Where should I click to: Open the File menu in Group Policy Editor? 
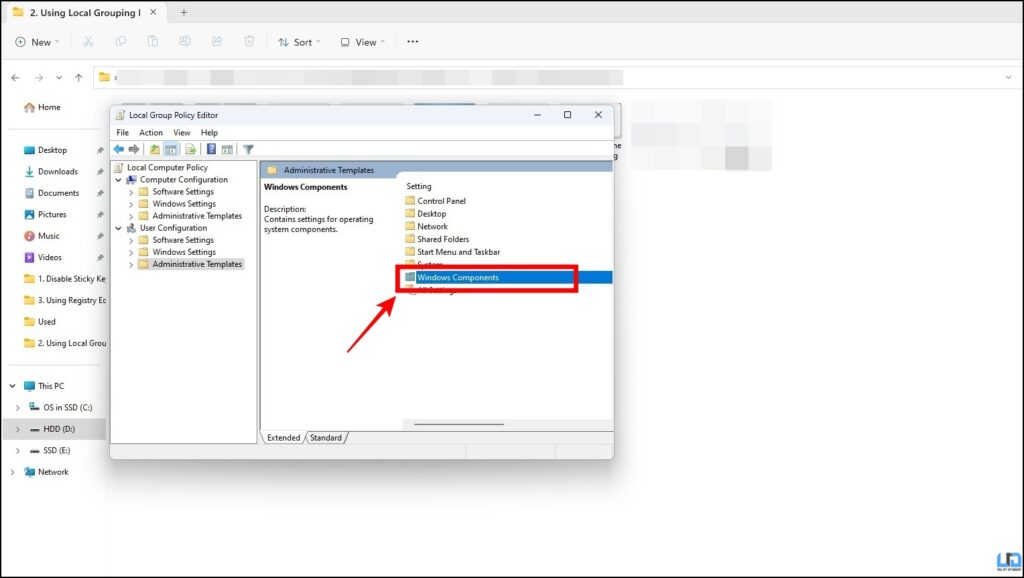pos(122,133)
